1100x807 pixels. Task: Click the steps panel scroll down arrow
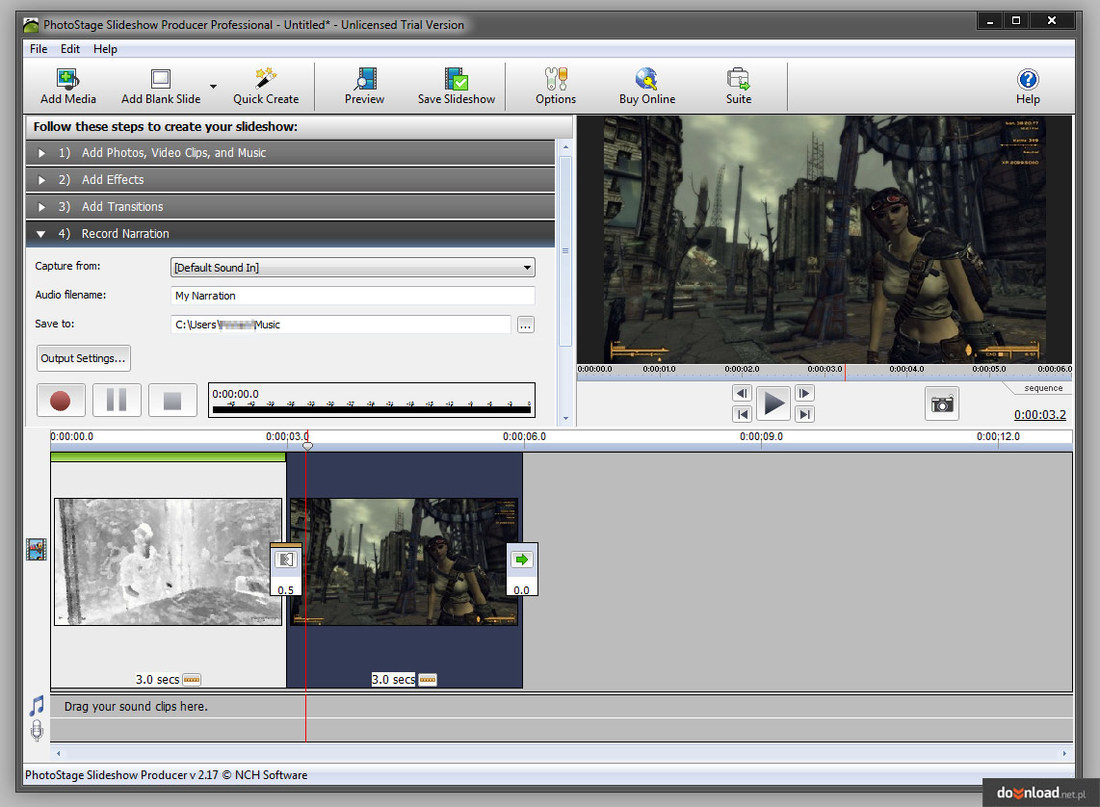[565, 419]
